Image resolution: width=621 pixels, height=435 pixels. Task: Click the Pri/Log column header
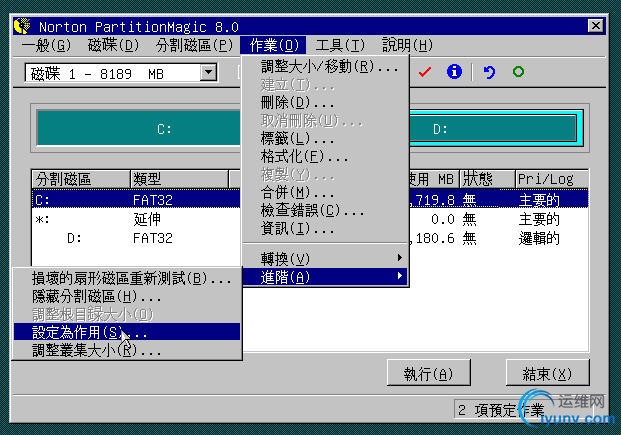tap(551, 179)
